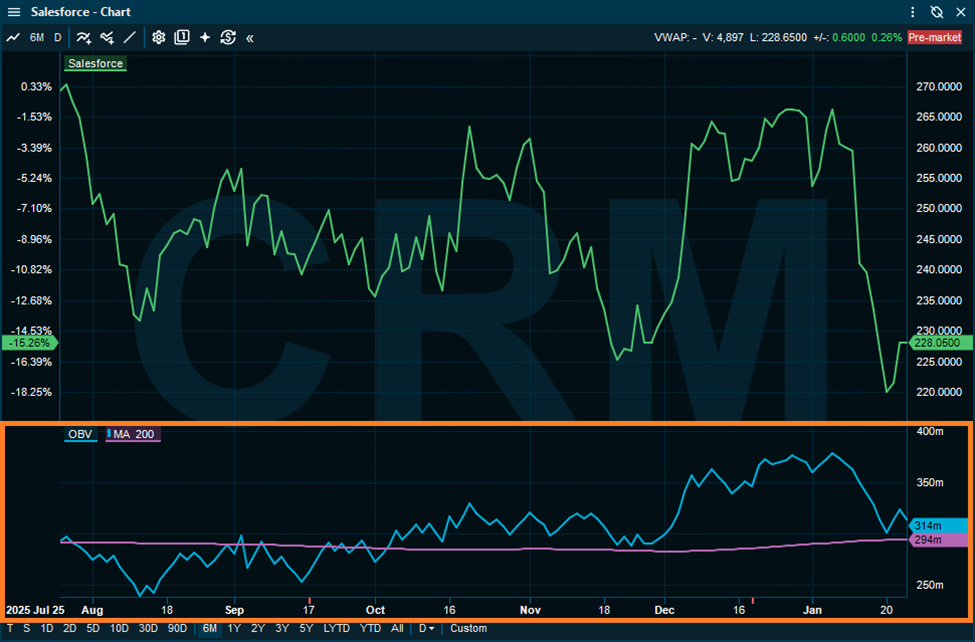Open chart settings gear
The image size is (975, 642).
pos(159,37)
